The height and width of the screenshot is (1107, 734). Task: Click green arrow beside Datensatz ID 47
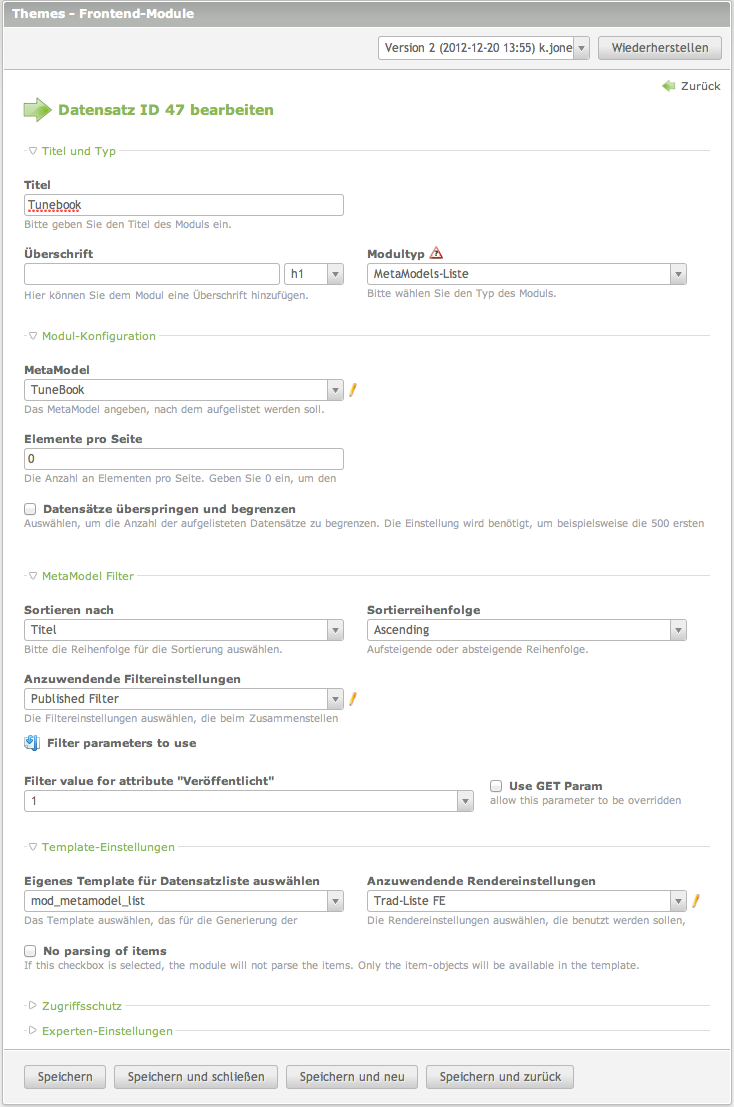(x=37, y=109)
